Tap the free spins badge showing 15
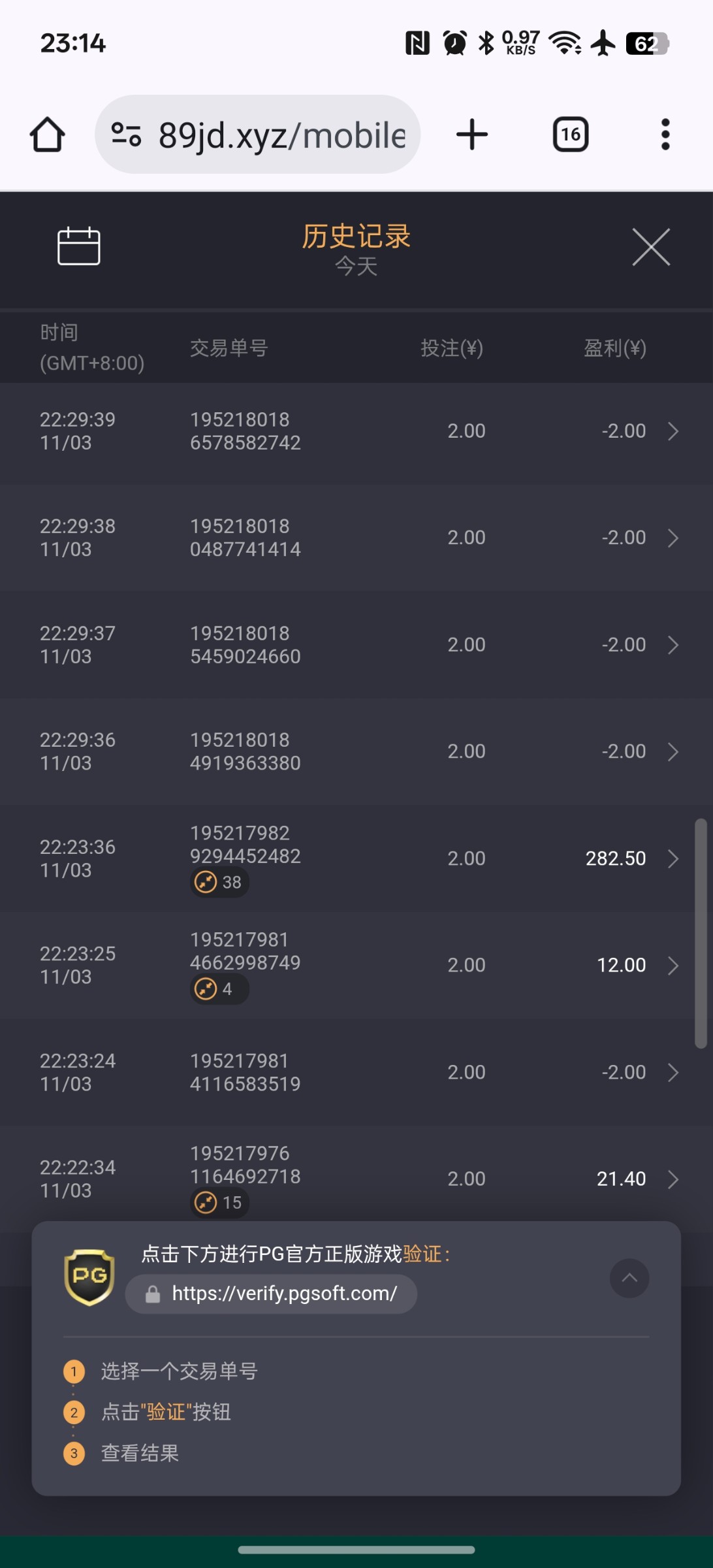713x1568 pixels. (x=219, y=1202)
